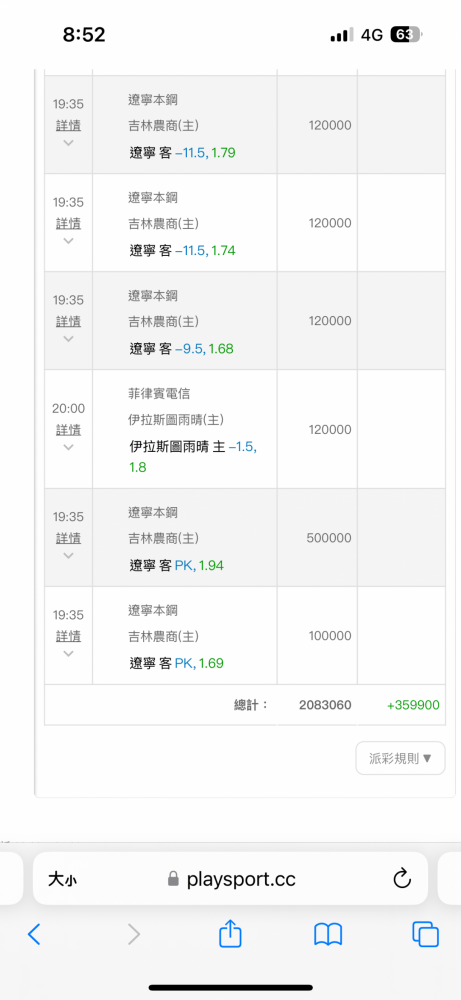461x1000 pixels.
Task: Open the Safari share sheet icon
Action: 230,933
